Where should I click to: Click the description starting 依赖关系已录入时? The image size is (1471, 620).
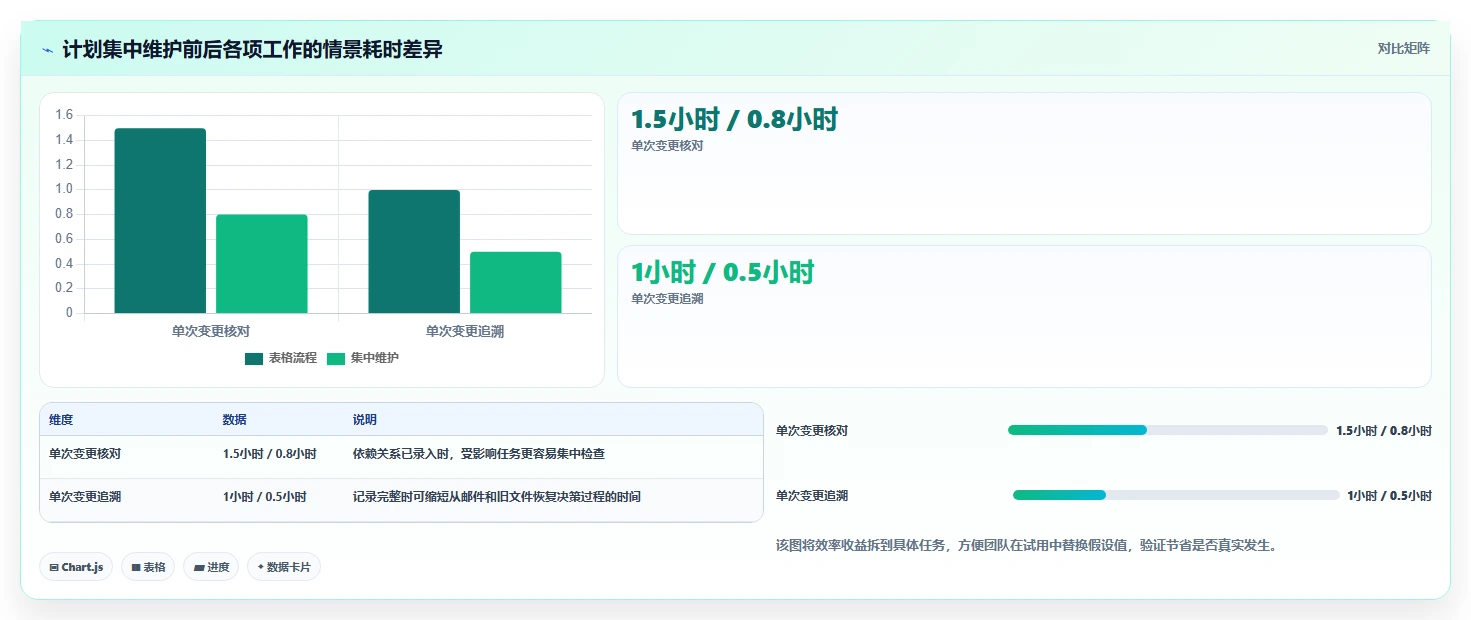[479, 454]
